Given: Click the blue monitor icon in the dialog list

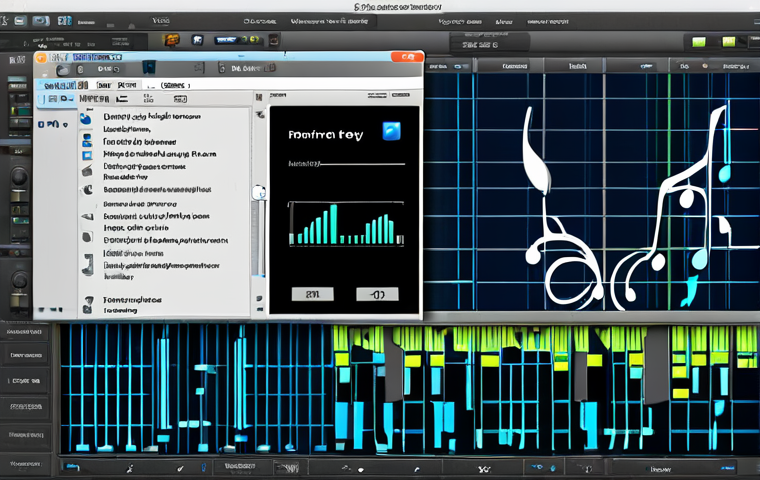Looking at the screenshot, I should [x=87, y=156].
